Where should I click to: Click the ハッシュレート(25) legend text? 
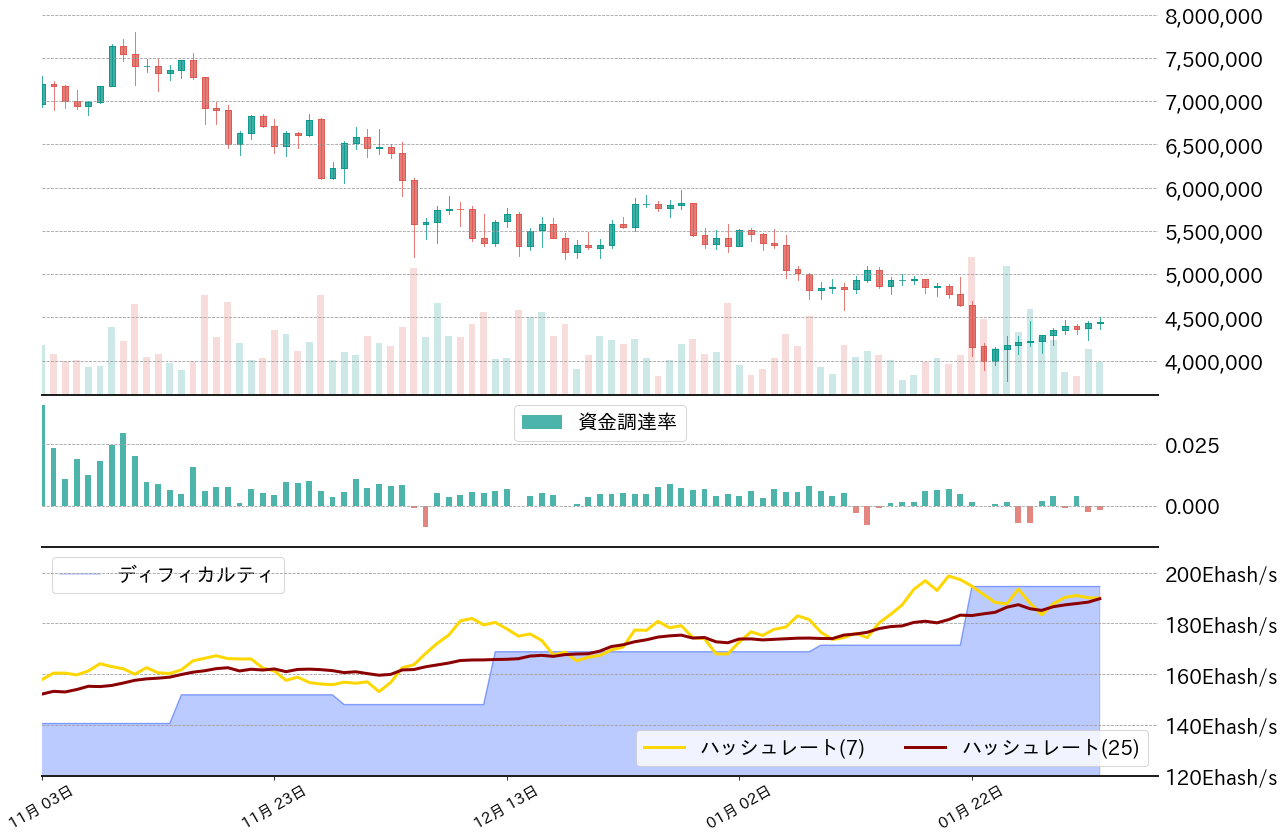[1050, 748]
